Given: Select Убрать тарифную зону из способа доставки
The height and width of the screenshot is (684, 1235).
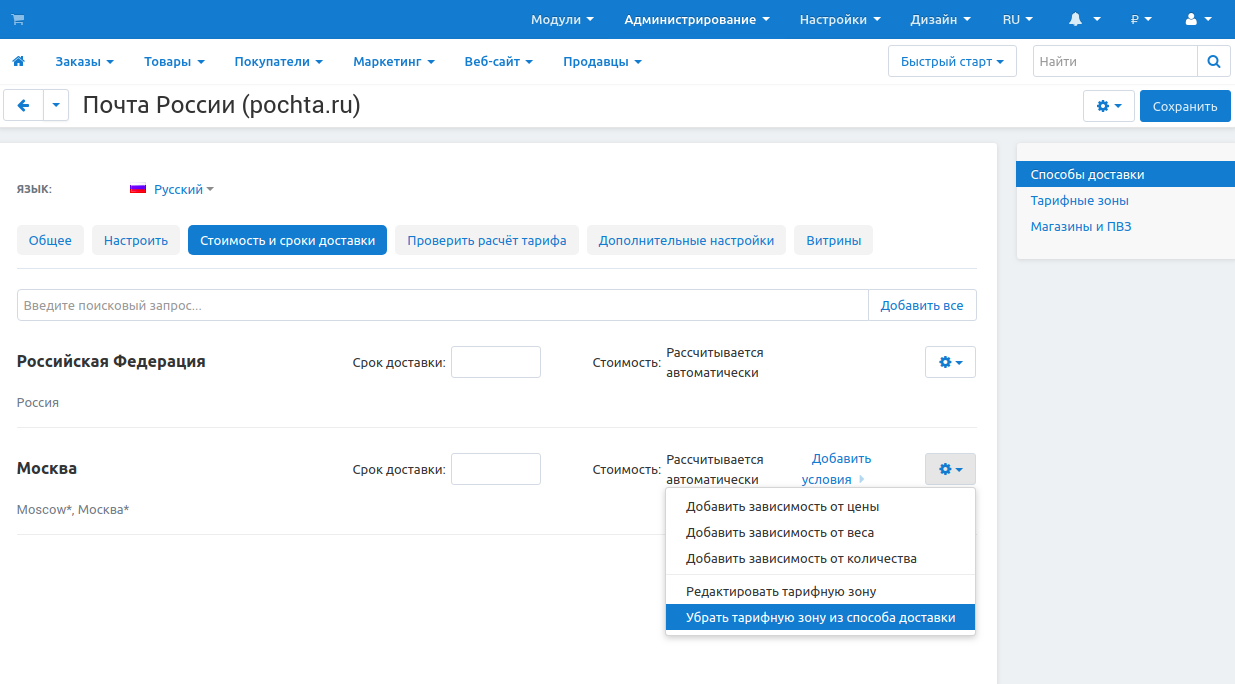Looking at the screenshot, I should pyautogui.click(x=820, y=618).
